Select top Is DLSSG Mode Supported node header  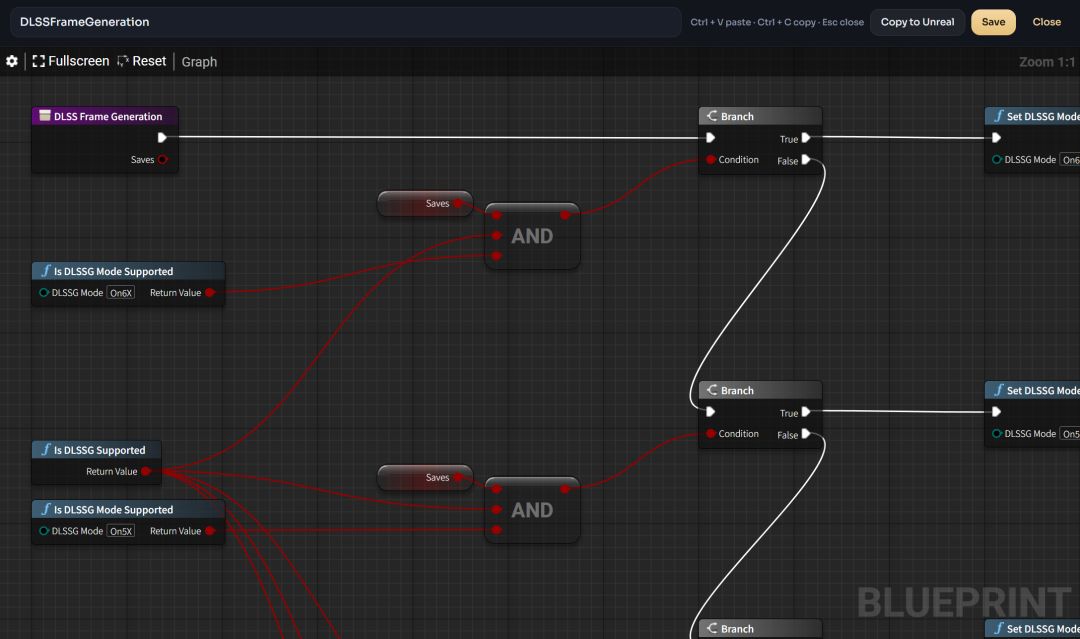[128, 271]
